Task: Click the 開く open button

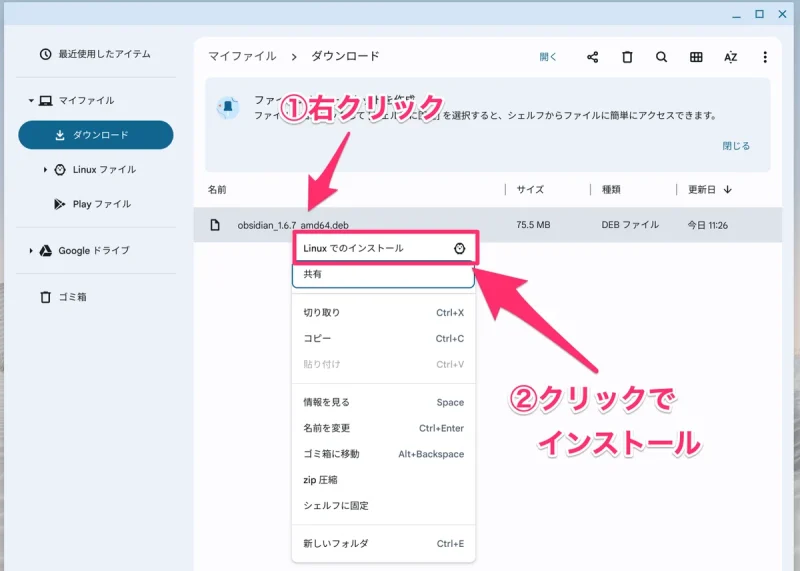Action: 548,57
